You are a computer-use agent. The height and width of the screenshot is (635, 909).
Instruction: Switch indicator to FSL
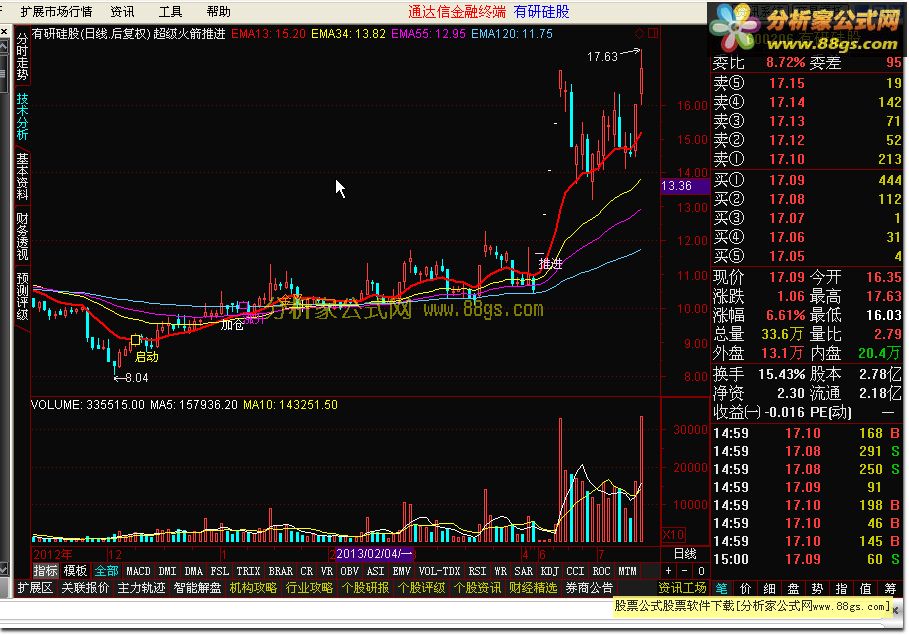point(219,571)
